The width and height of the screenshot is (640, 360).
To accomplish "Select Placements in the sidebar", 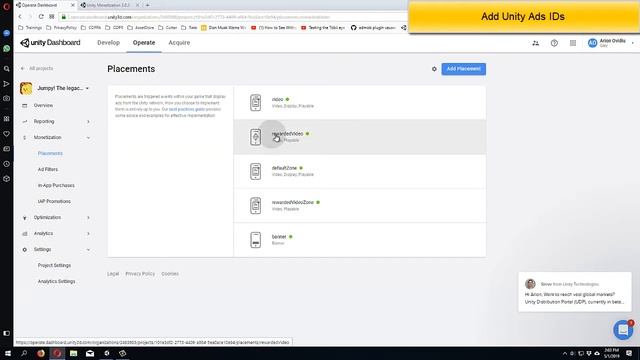I will point(50,153).
